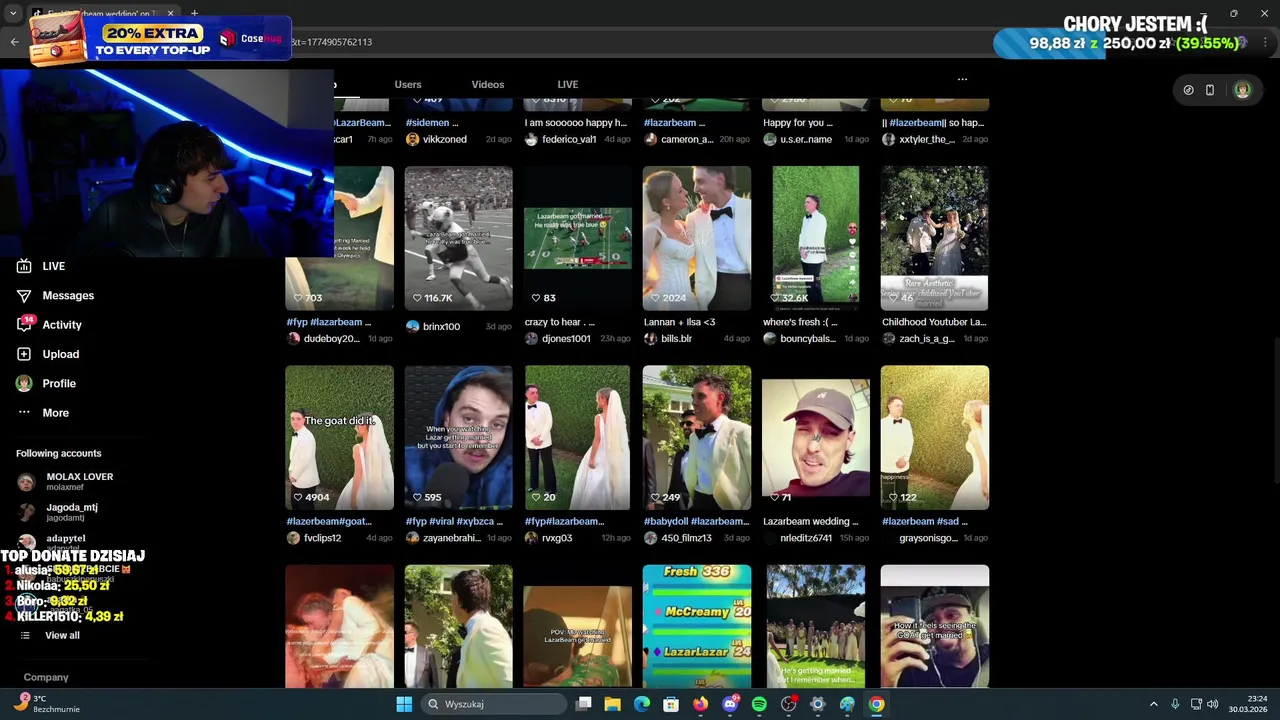Click the speaker volume tray icon
This screenshot has height=720, width=1280.
pyautogui.click(x=1212, y=704)
